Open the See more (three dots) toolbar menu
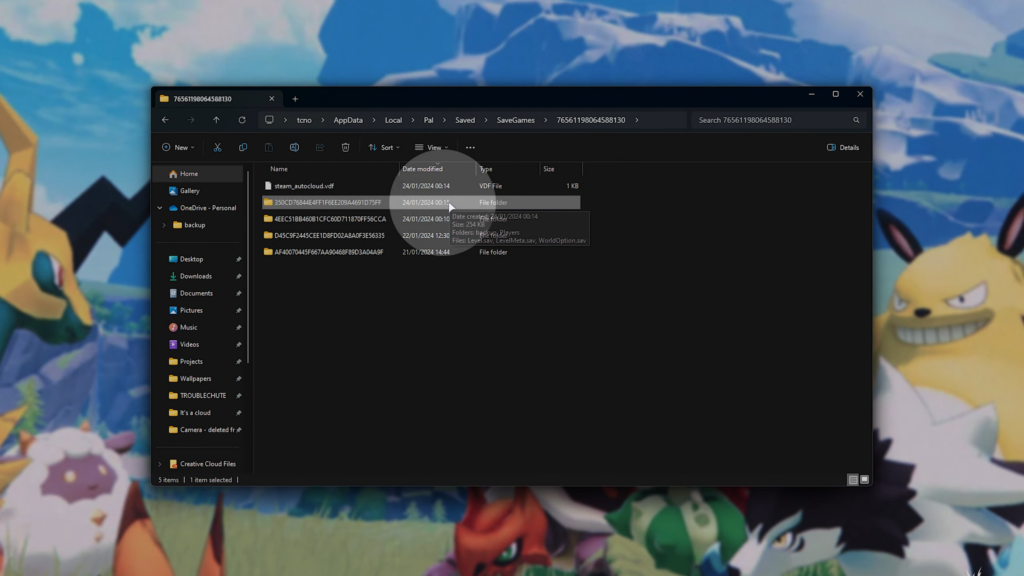 coord(470,148)
